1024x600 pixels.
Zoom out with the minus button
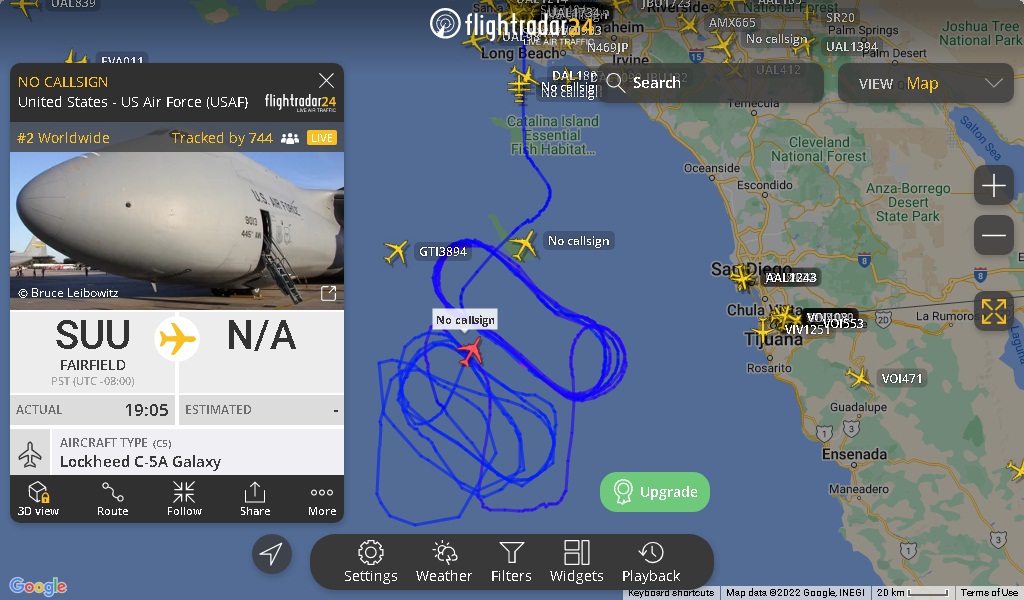[993, 235]
